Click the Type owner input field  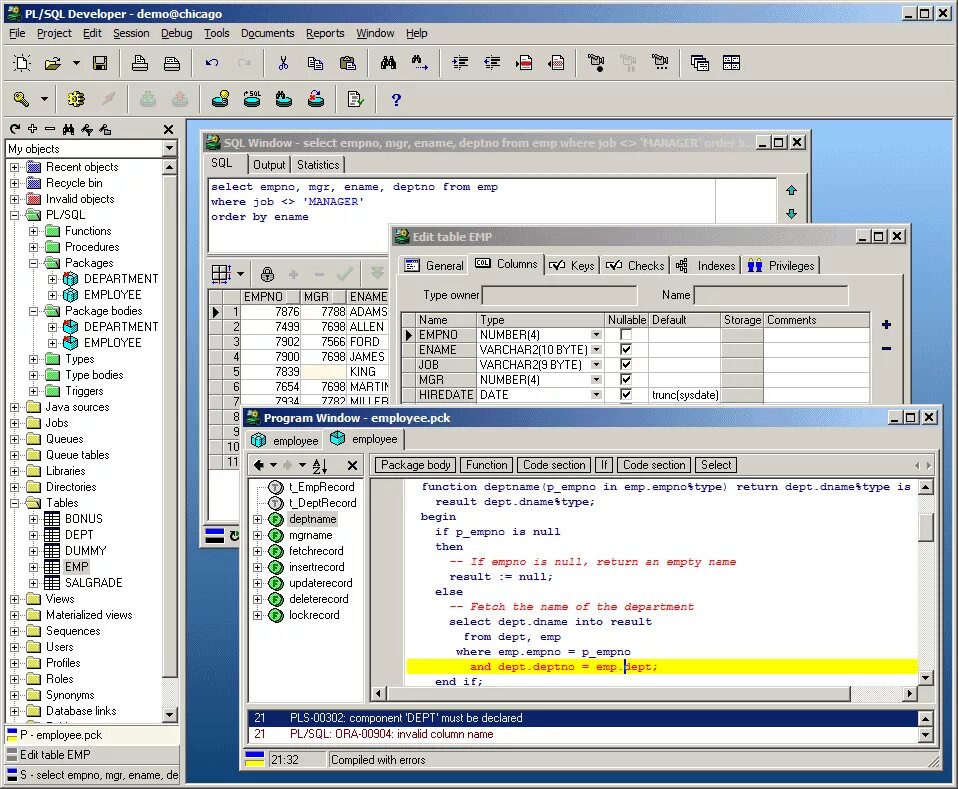[x=559, y=296]
